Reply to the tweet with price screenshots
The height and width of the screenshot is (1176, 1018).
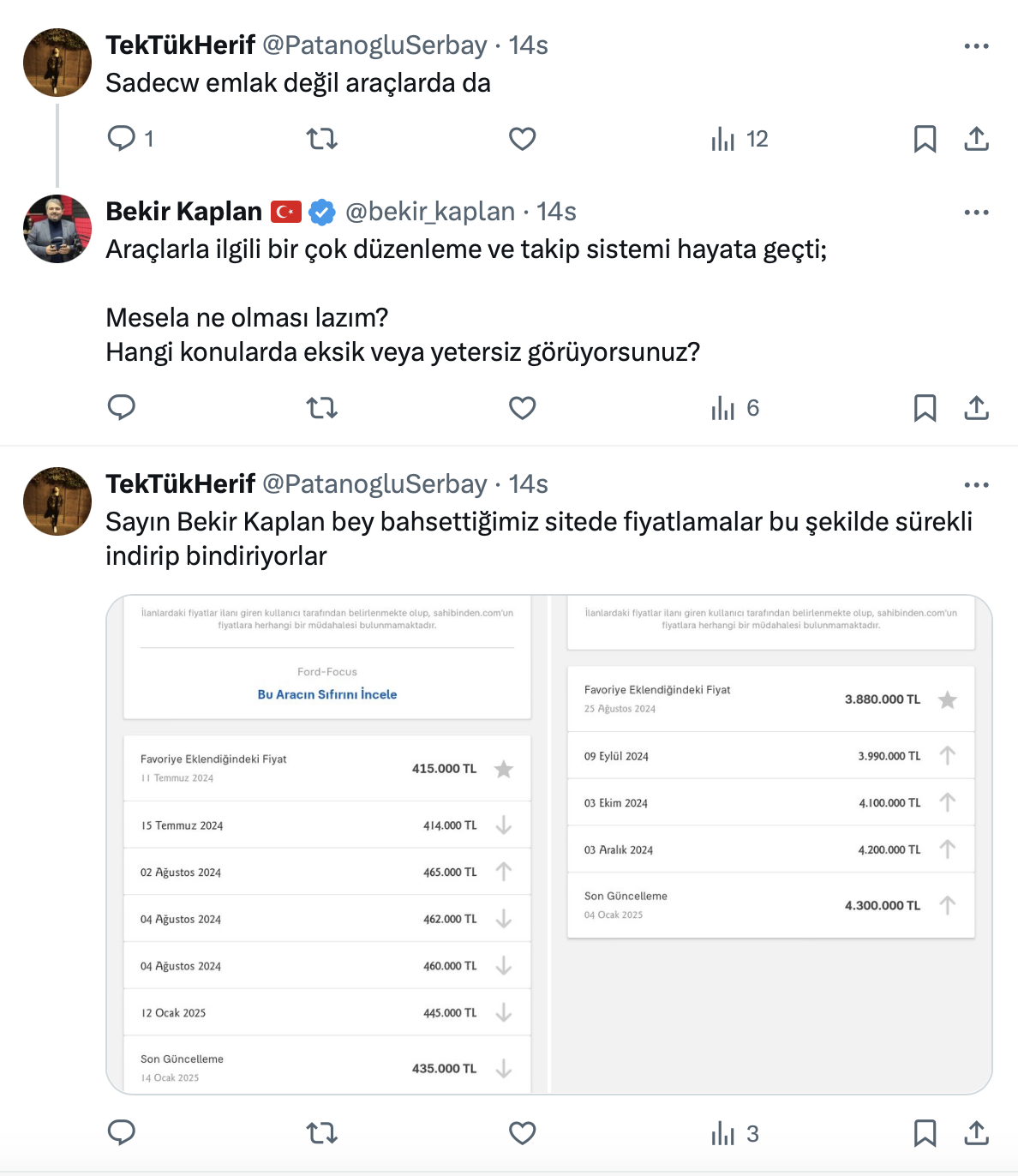(x=122, y=1133)
